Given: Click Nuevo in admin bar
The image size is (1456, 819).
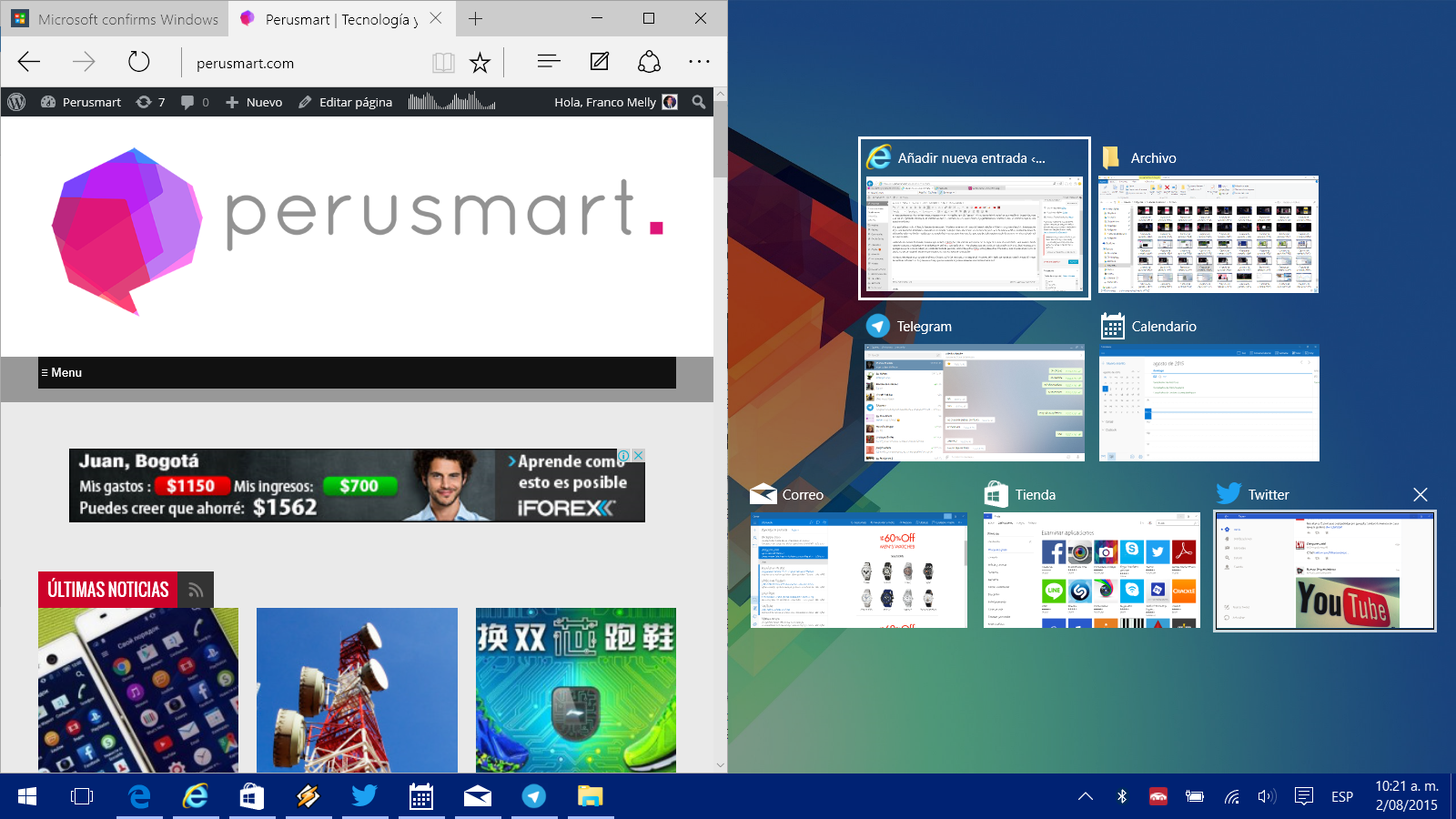Looking at the screenshot, I should [x=254, y=102].
